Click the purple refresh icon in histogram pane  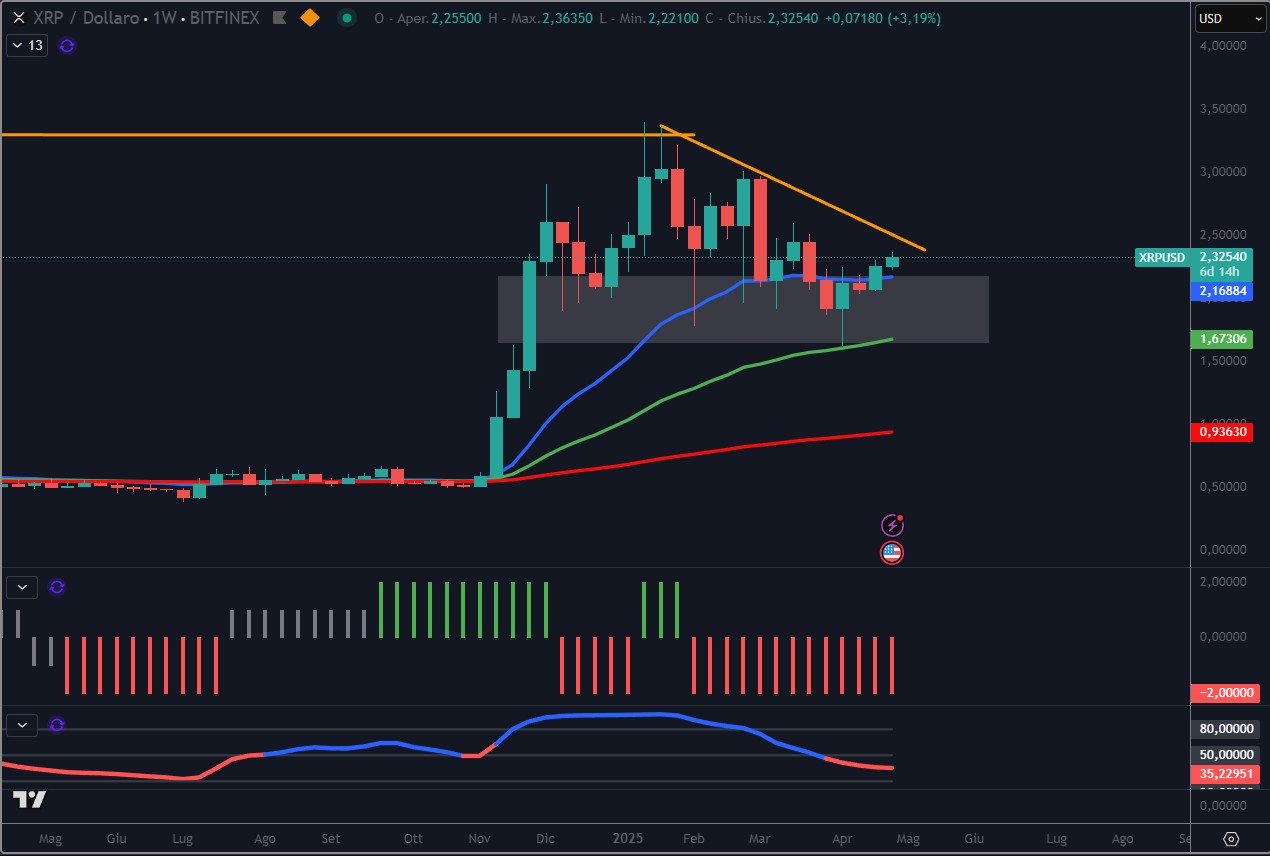click(57, 587)
